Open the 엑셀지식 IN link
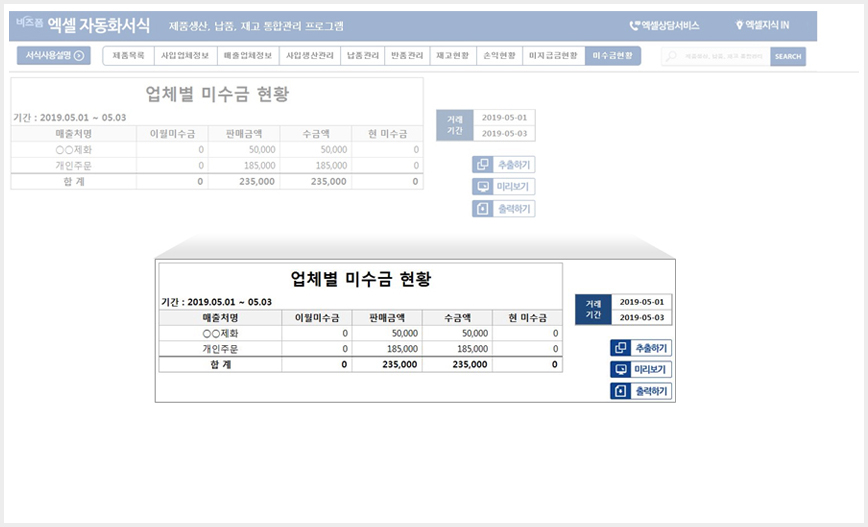Viewport: 868px width, 527px height. [762, 25]
